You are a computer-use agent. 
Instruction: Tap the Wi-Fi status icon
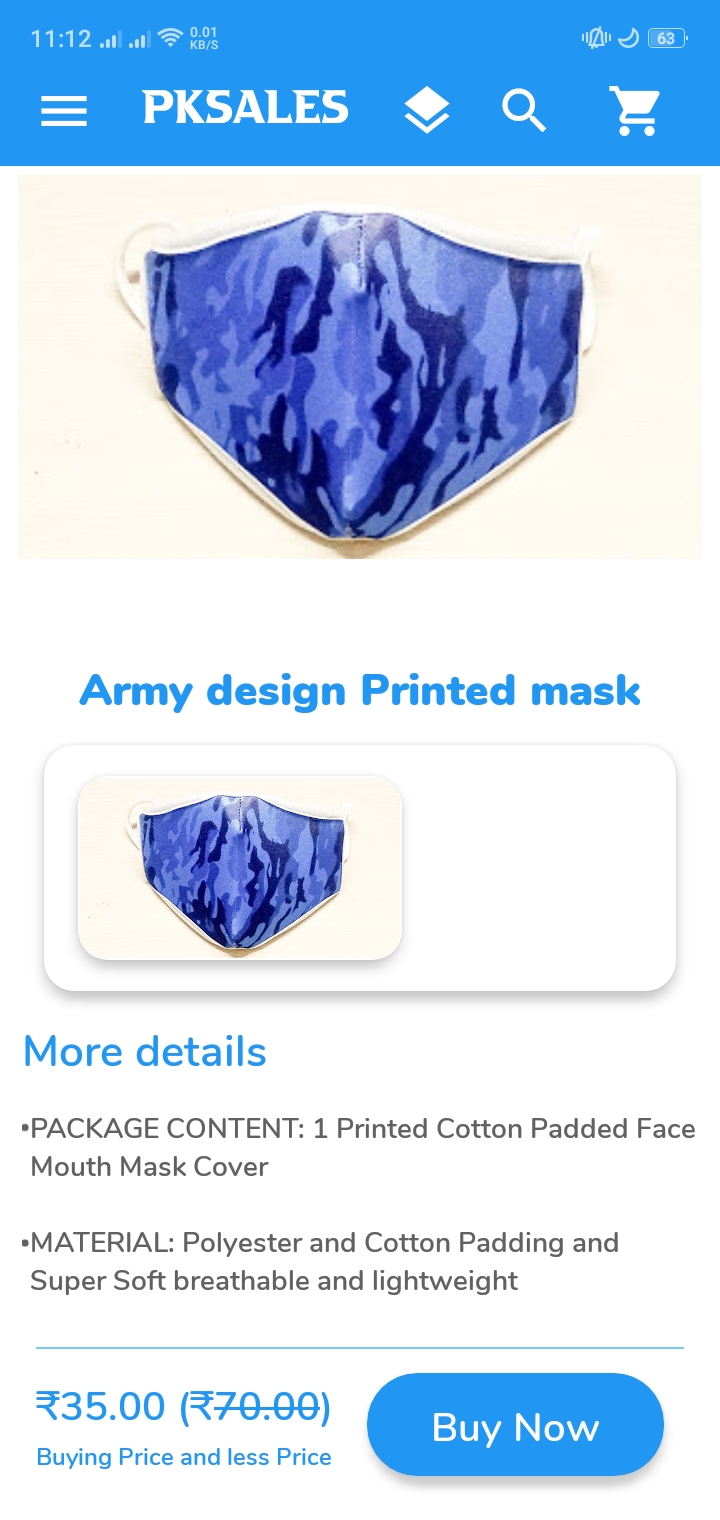coord(171,38)
